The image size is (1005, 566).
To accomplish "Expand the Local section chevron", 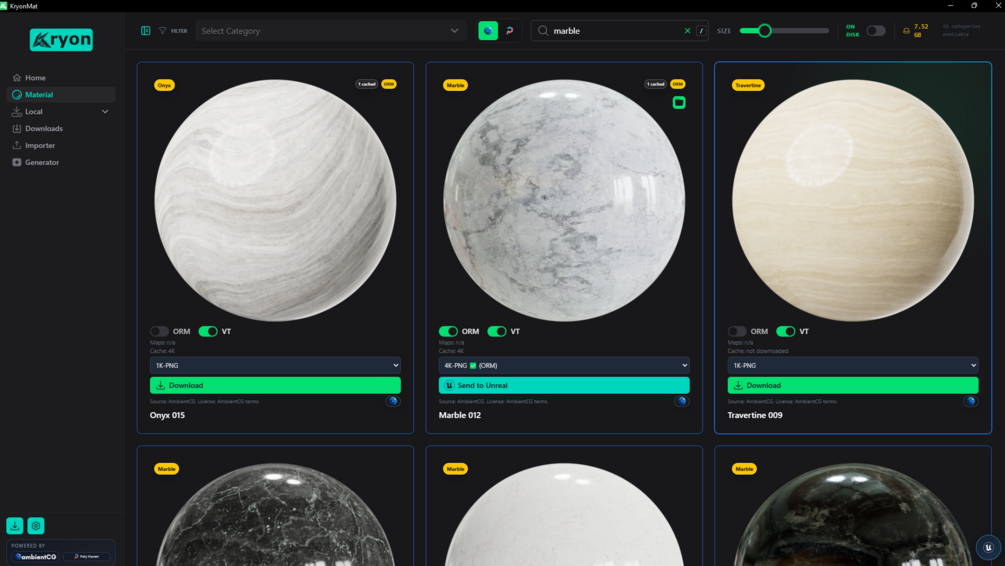I will click(105, 112).
